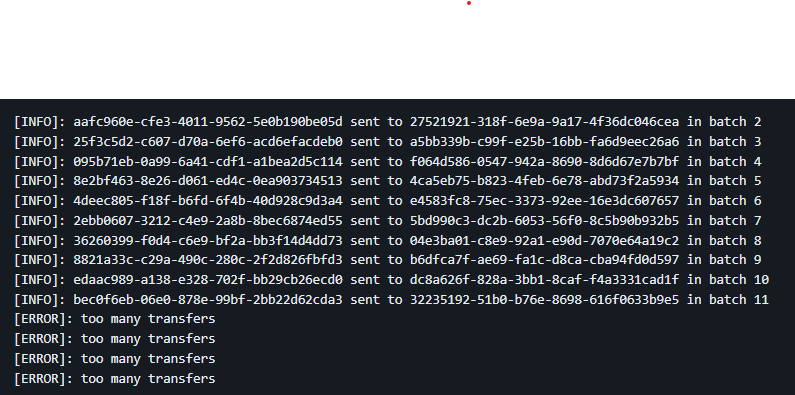Click the red dot above the console

click(468, 3)
